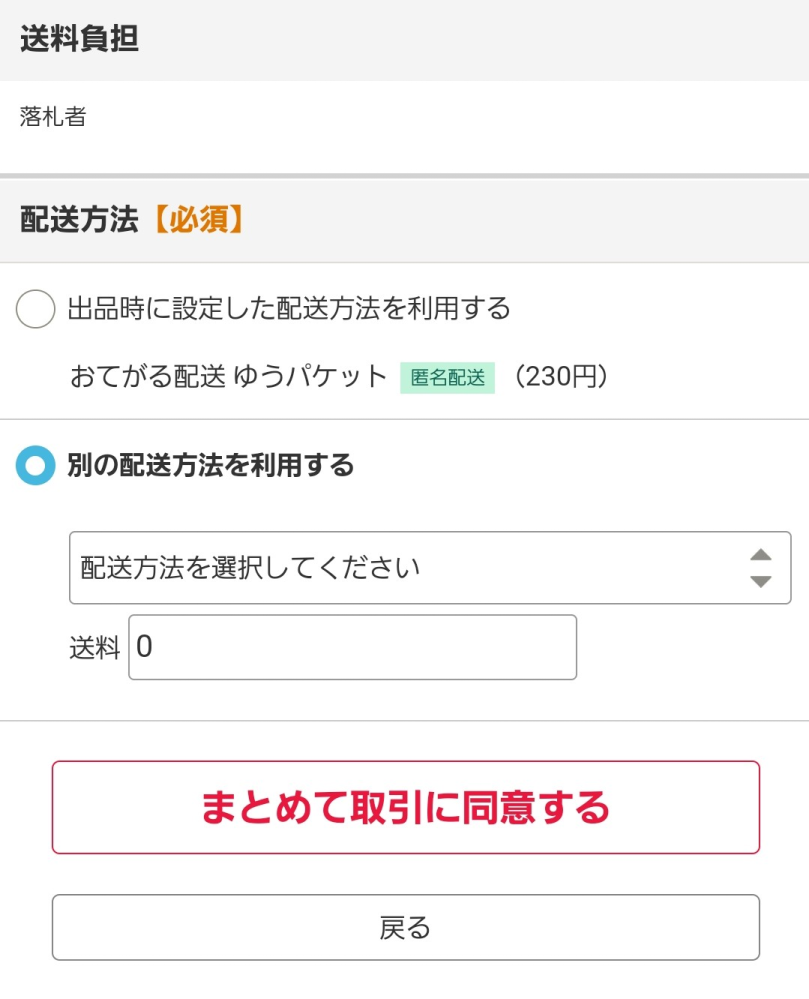Select the blue 別の配送方法を利用する radio circle
The height and width of the screenshot is (999, 809).
[x=35, y=465]
